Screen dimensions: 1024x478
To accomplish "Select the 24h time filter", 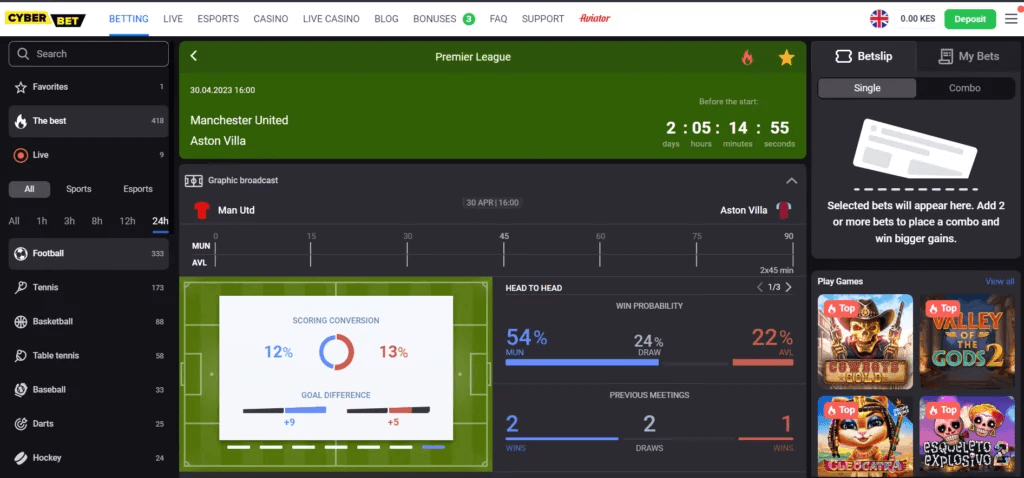I will point(160,221).
